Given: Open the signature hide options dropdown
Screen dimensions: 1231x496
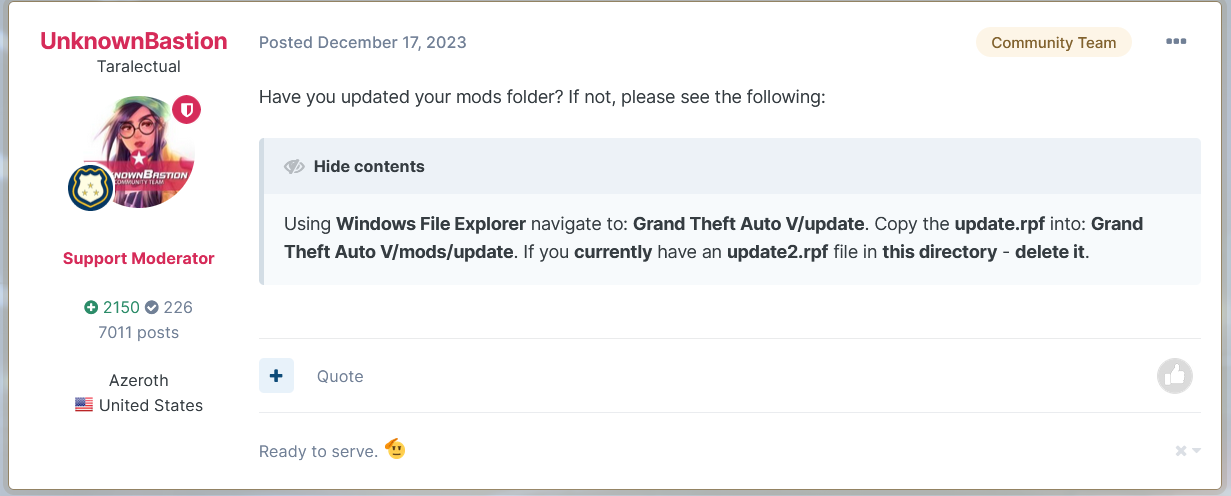Looking at the screenshot, I should (x=1188, y=451).
